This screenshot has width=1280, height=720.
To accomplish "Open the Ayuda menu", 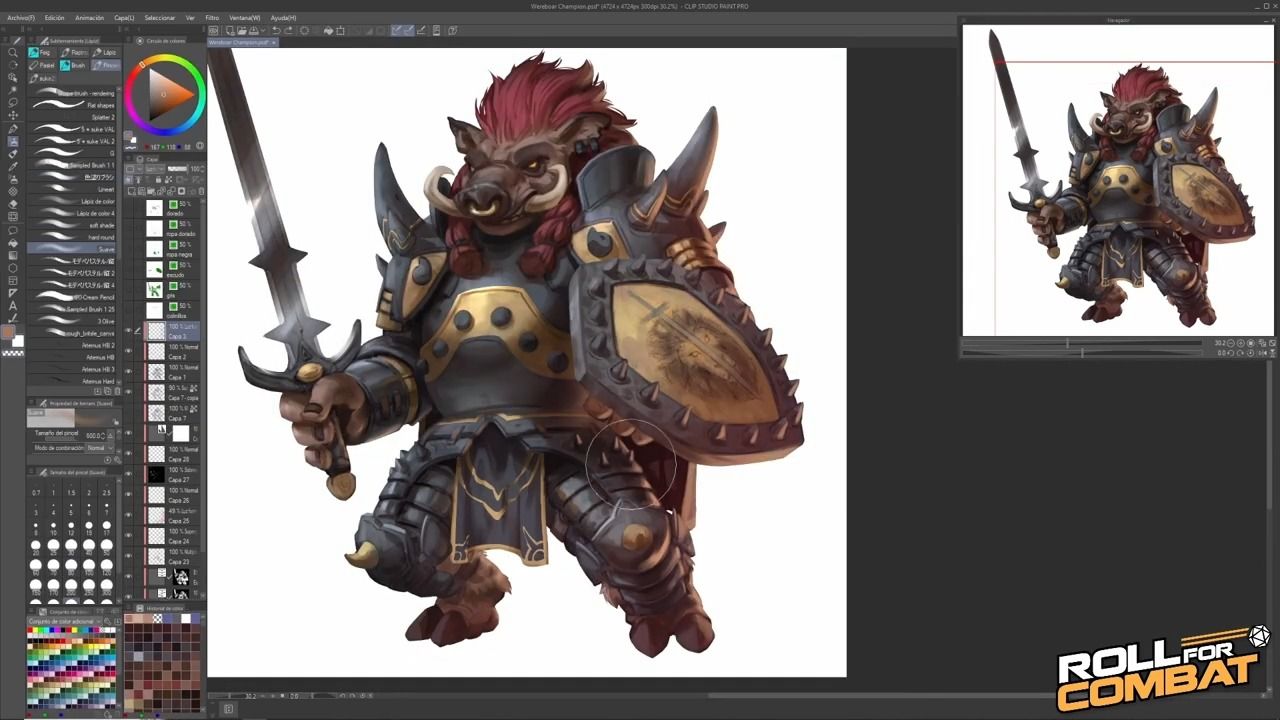I will coord(283,18).
